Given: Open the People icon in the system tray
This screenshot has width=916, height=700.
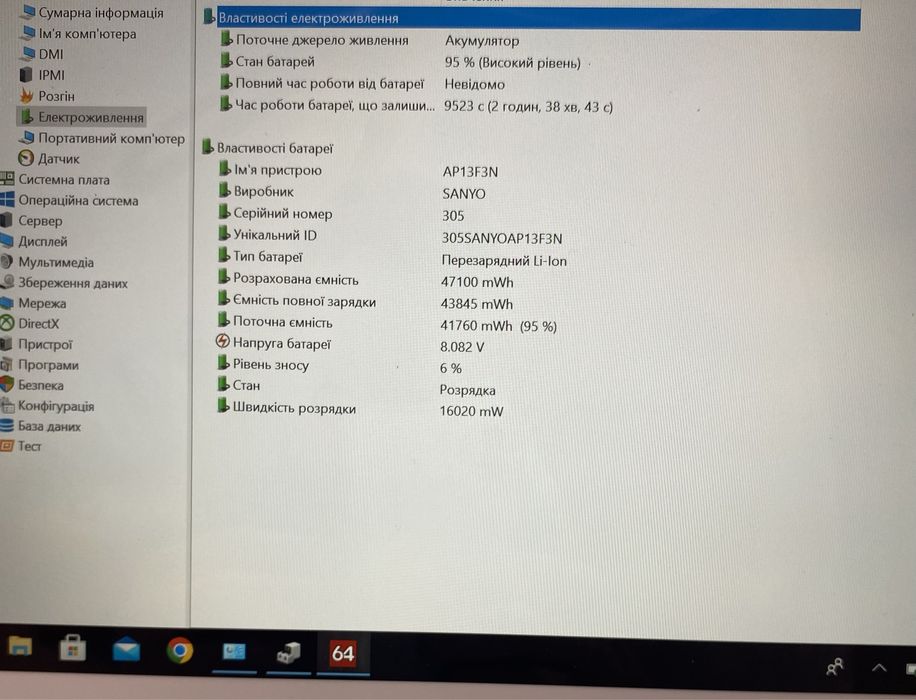Looking at the screenshot, I should (x=835, y=666).
